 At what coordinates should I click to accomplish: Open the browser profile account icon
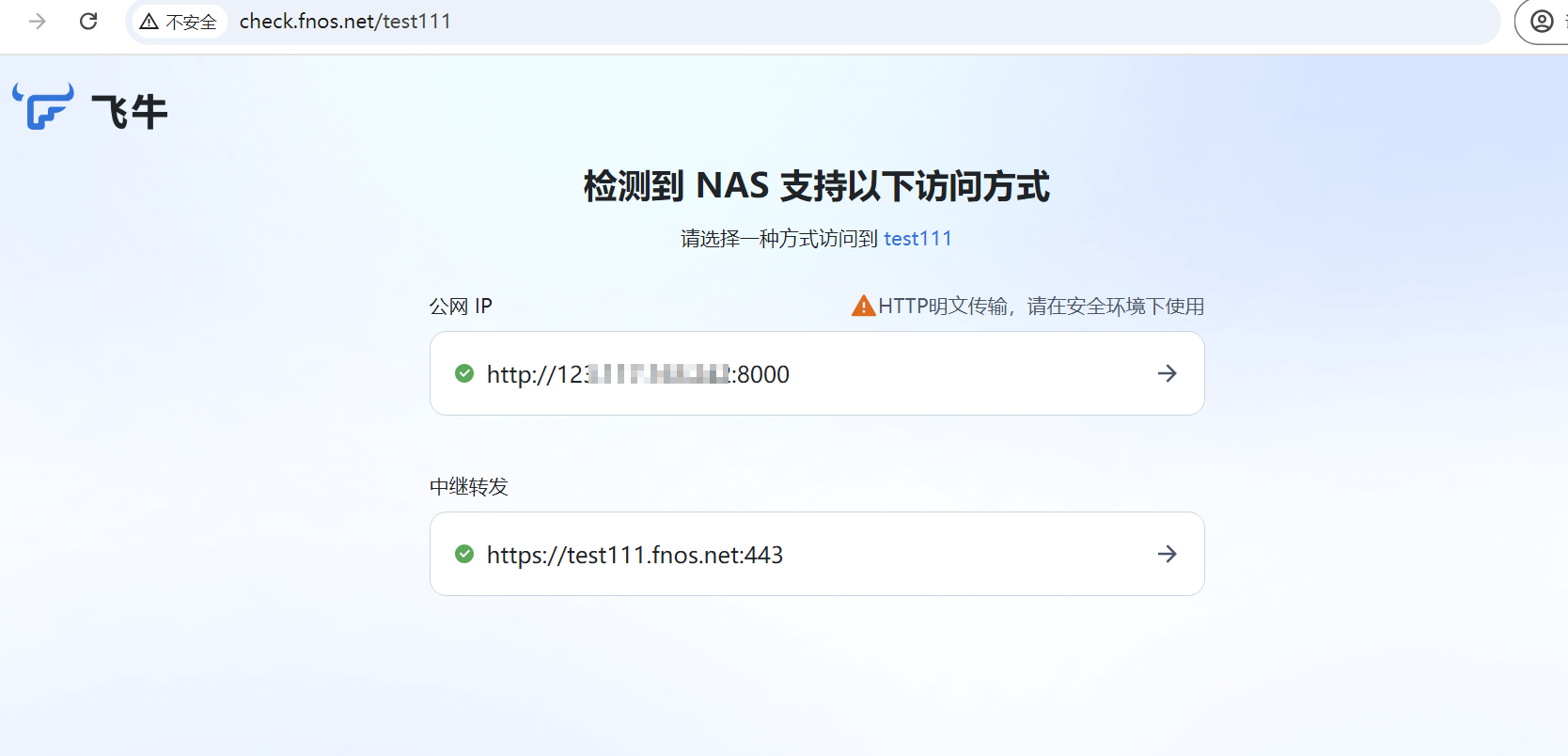pos(1542,21)
